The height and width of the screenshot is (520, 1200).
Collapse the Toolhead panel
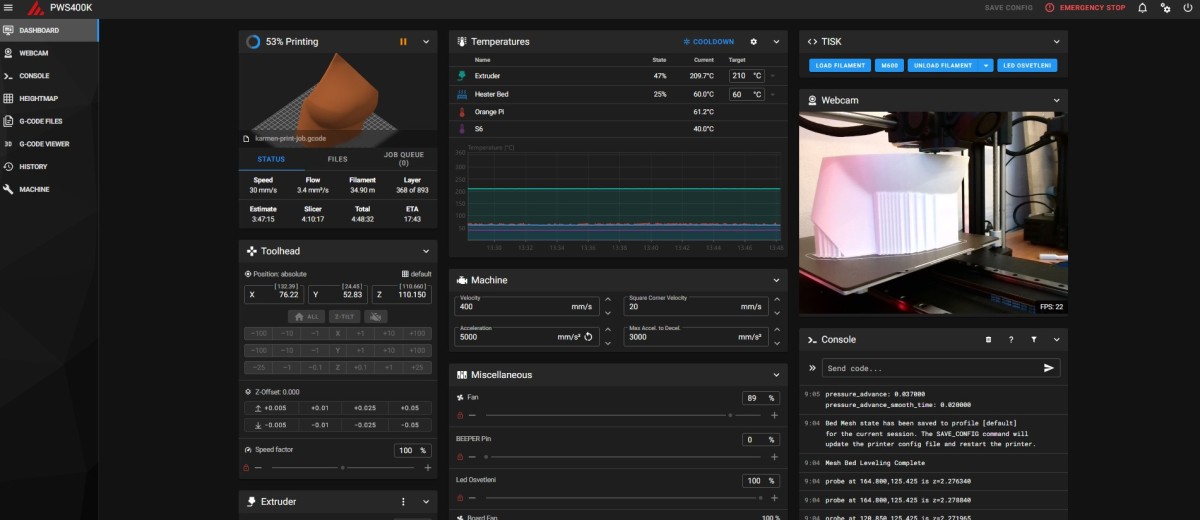tap(426, 251)
